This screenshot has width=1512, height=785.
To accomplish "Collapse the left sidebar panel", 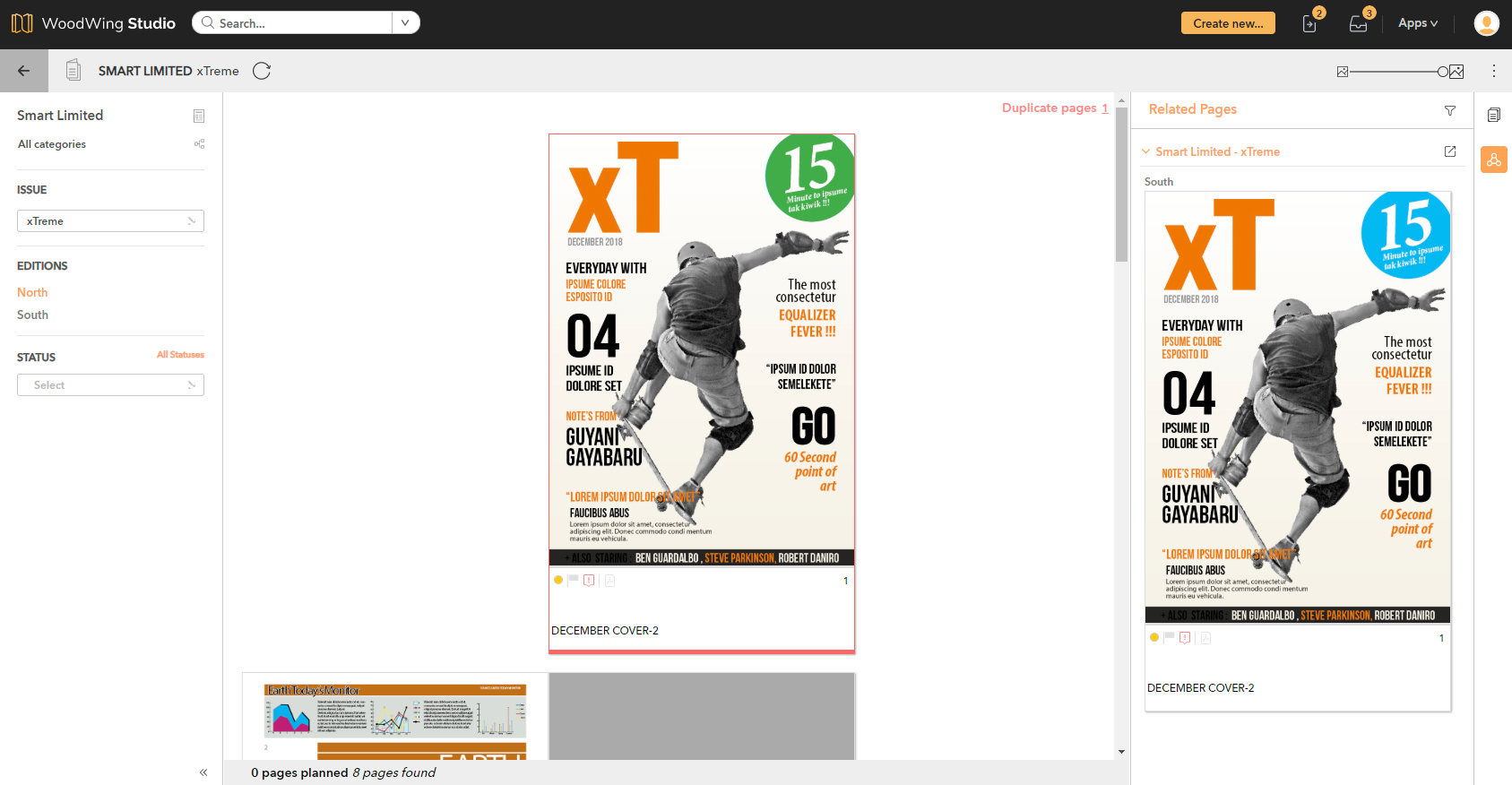I will pos(203,772).
